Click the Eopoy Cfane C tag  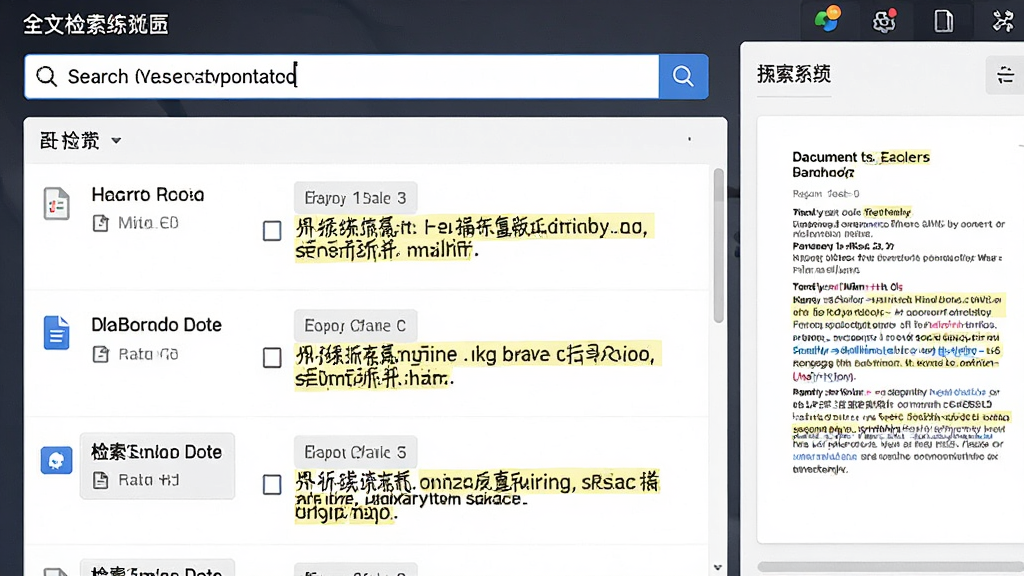coord(355,325)
